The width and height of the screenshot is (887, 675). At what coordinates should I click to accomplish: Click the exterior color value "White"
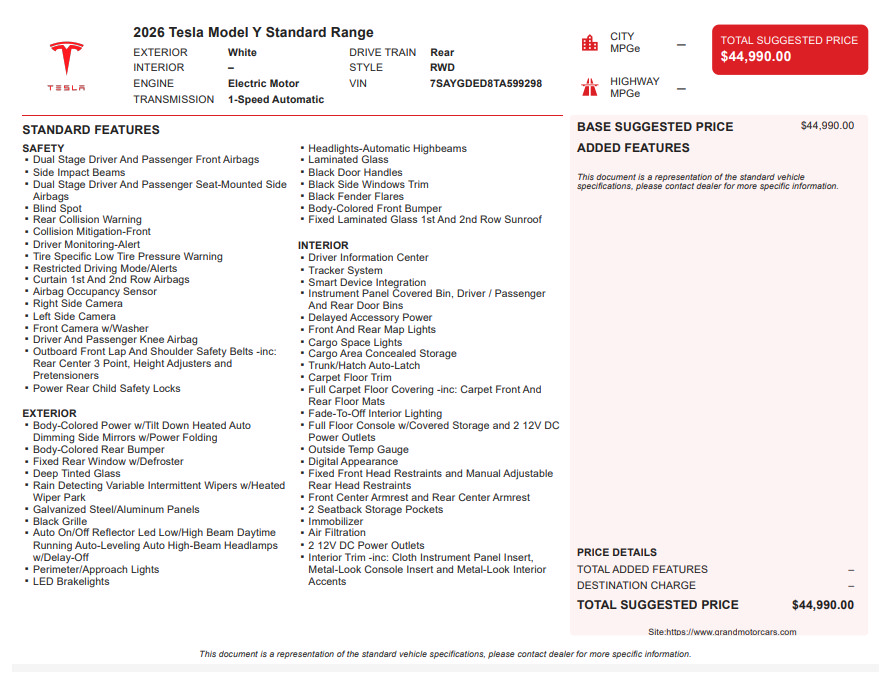(242, 53)
